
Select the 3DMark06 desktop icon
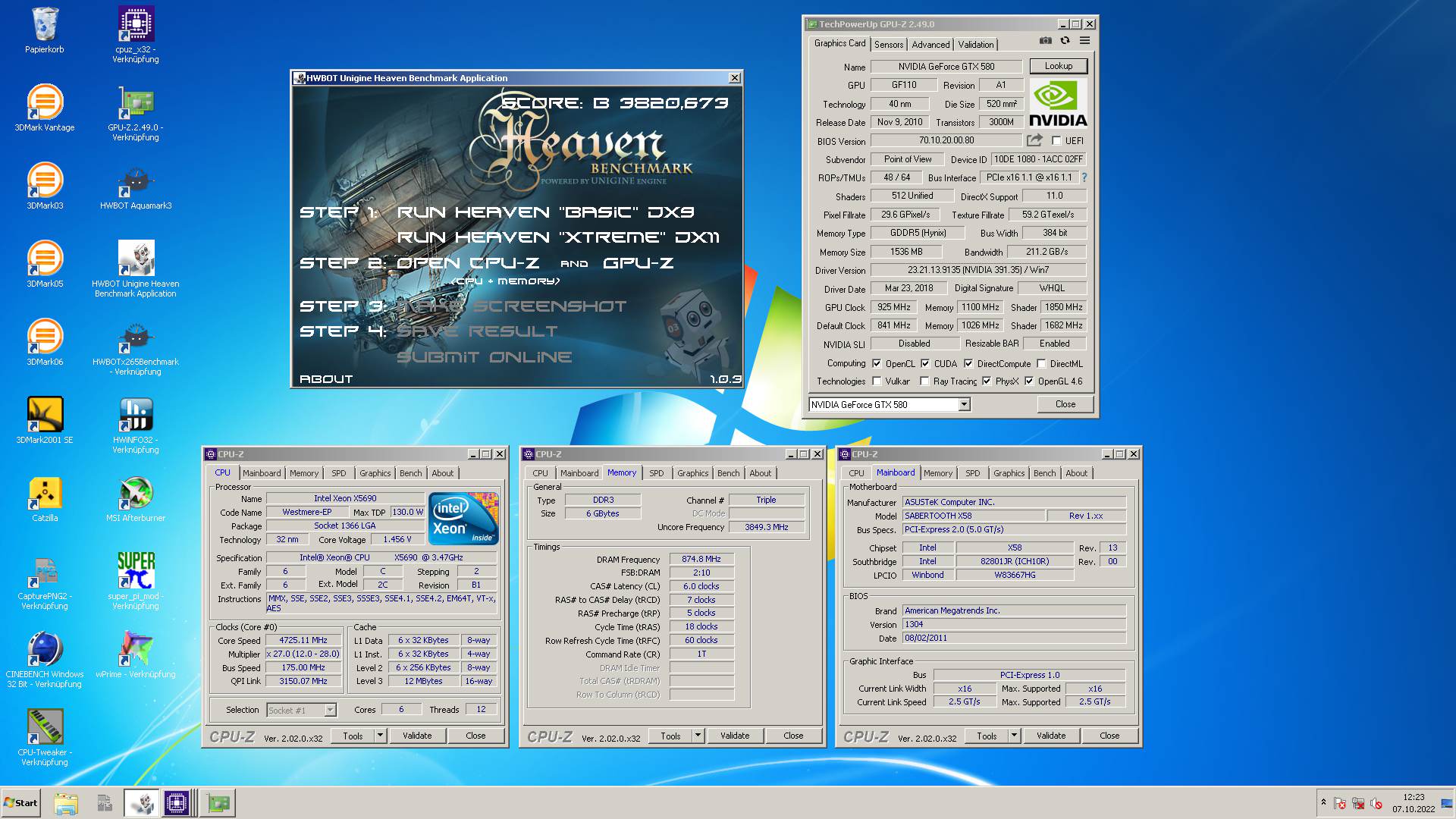tap(45, 342)
